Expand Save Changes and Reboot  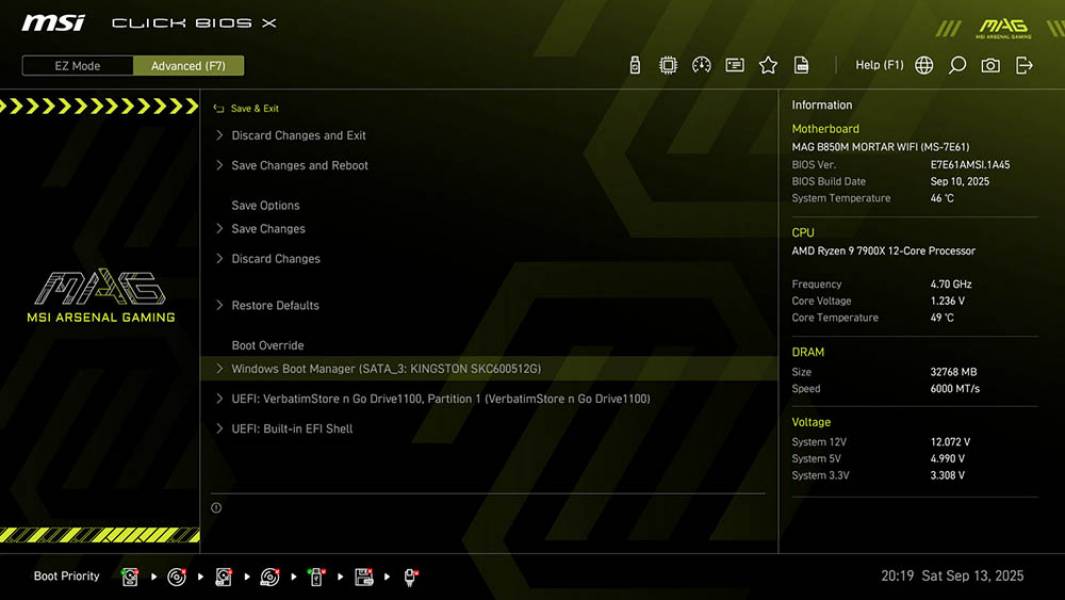pyautogui.click(x=297, y=165)
